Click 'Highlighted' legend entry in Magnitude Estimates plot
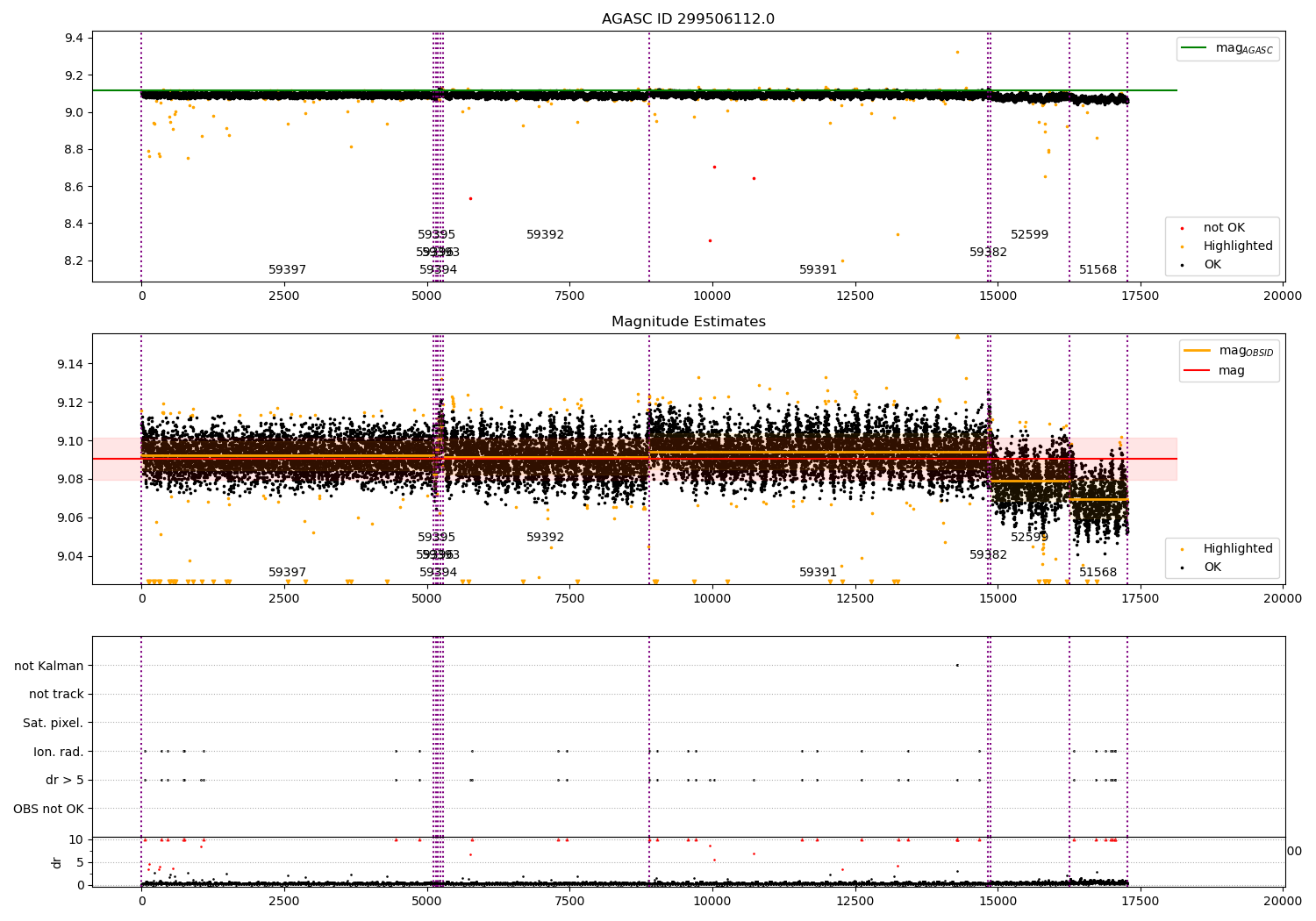Viewport: 1316px width, 921px height. [x=1227, y=549]
